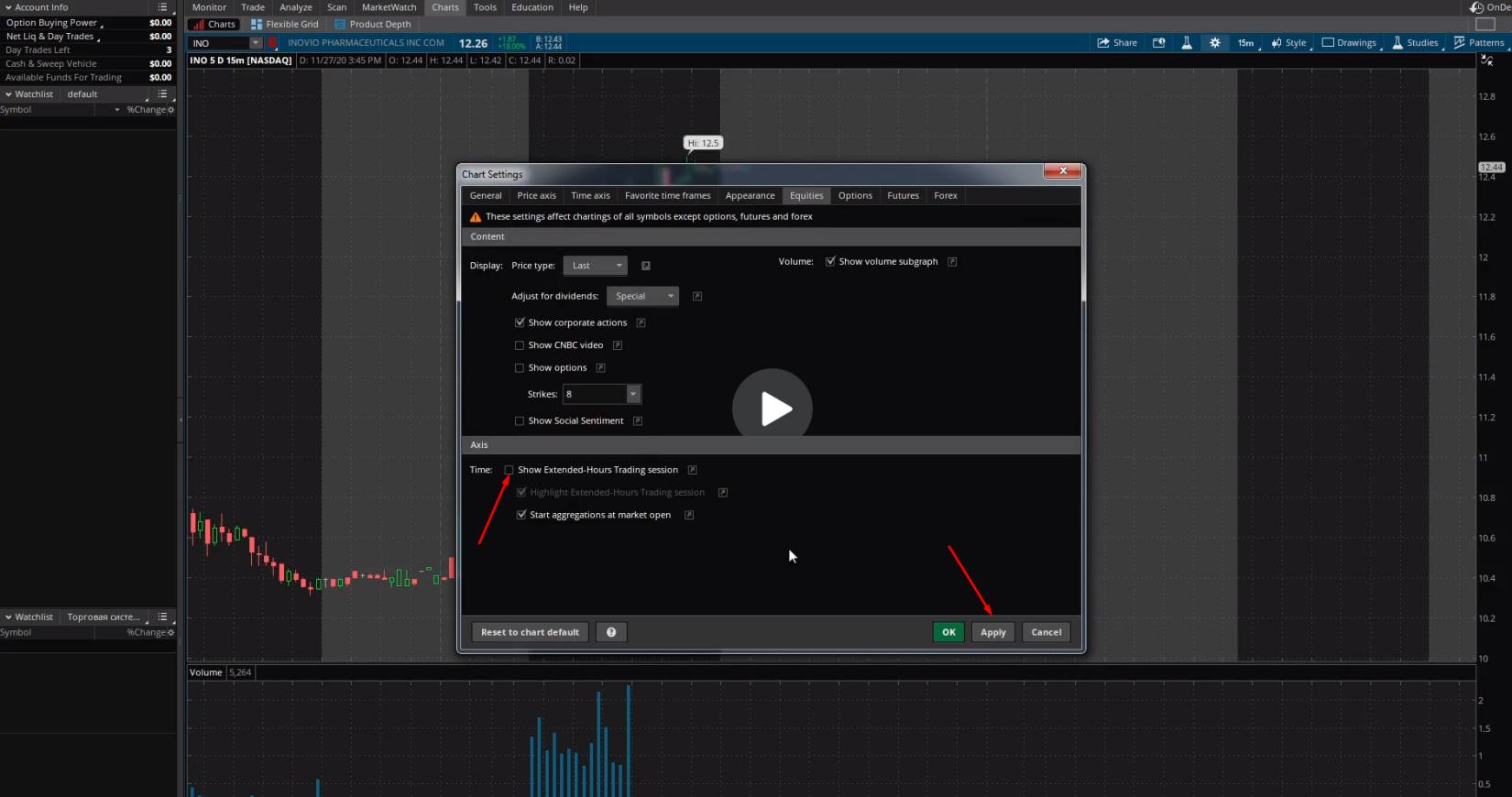
Task: Open the Time axis tab
Action: 590,195
